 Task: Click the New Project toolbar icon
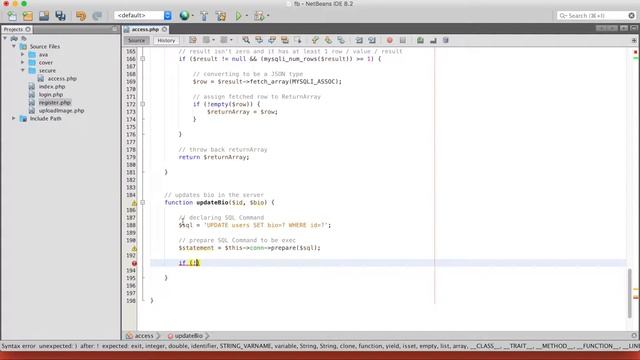28,16
